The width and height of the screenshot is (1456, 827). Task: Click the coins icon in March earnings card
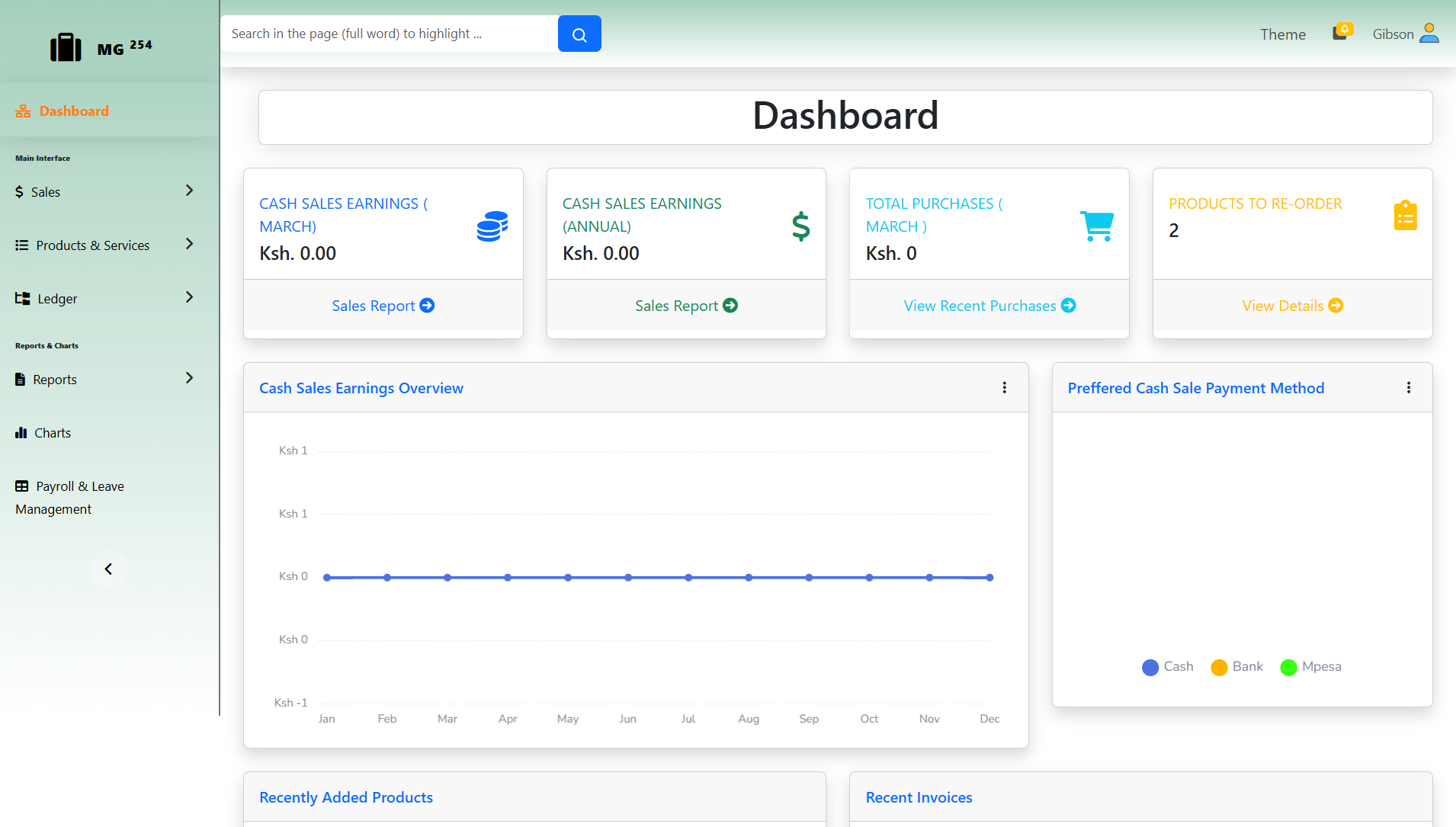click(492, 226)
